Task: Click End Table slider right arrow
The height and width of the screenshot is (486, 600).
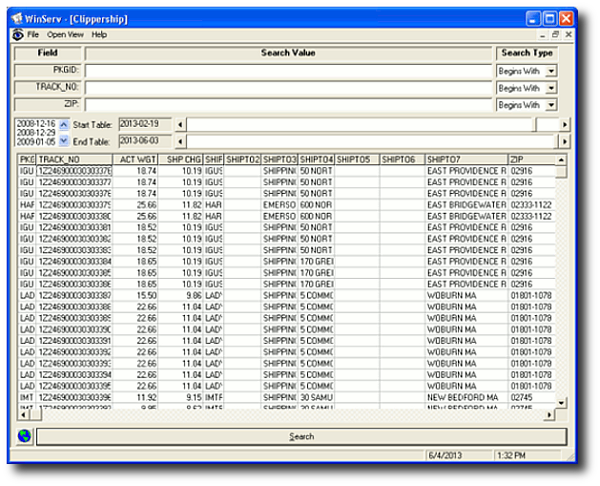Action: pyautogui.click(x=565, y=141)
